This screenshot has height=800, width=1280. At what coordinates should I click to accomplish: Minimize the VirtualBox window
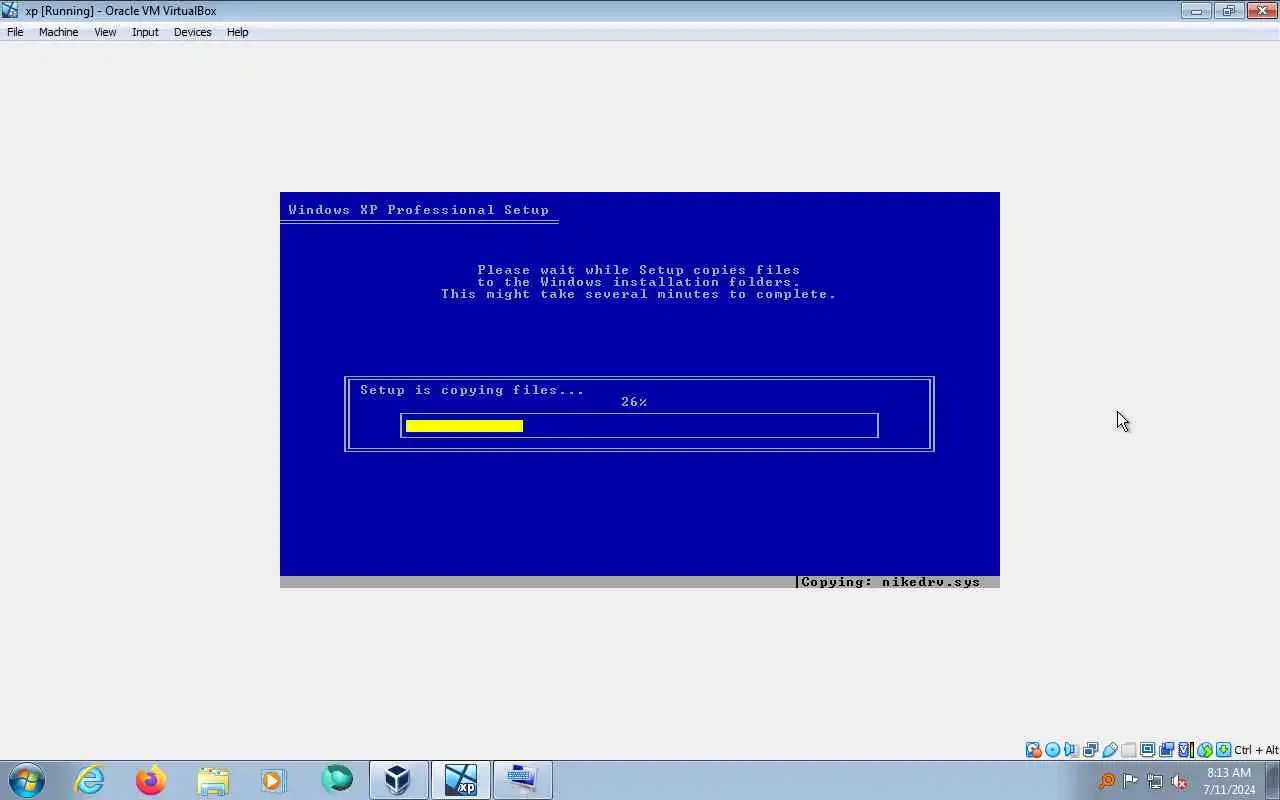point(1196,11)
